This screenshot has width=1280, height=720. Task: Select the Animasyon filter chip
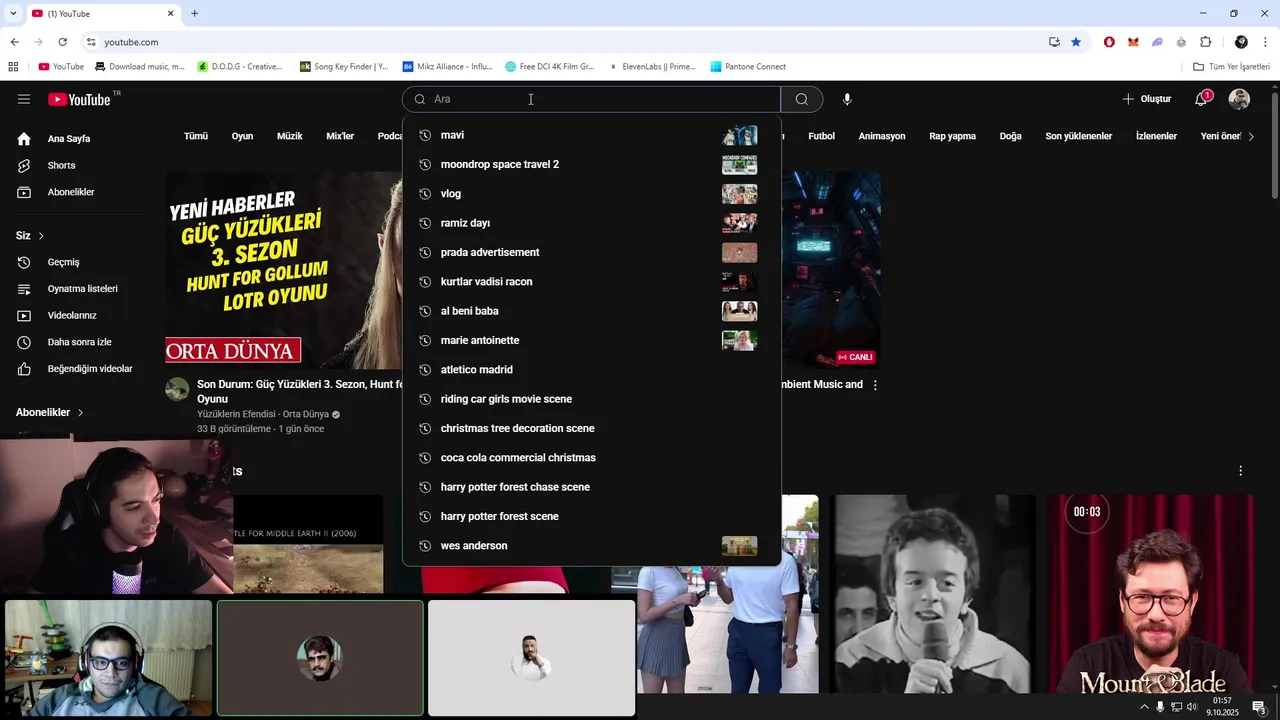coord(882,136)
